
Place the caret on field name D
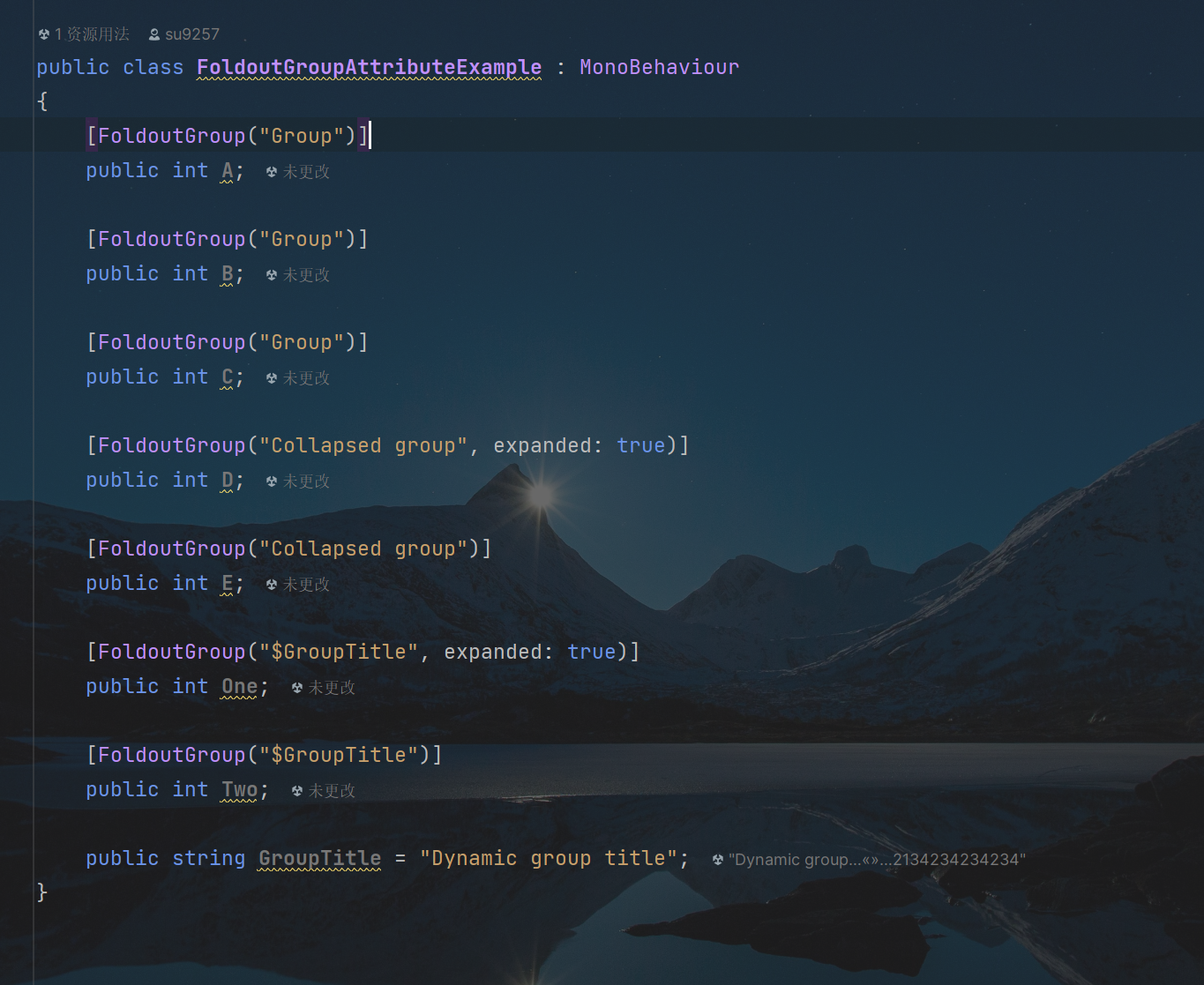click(228, 480)
